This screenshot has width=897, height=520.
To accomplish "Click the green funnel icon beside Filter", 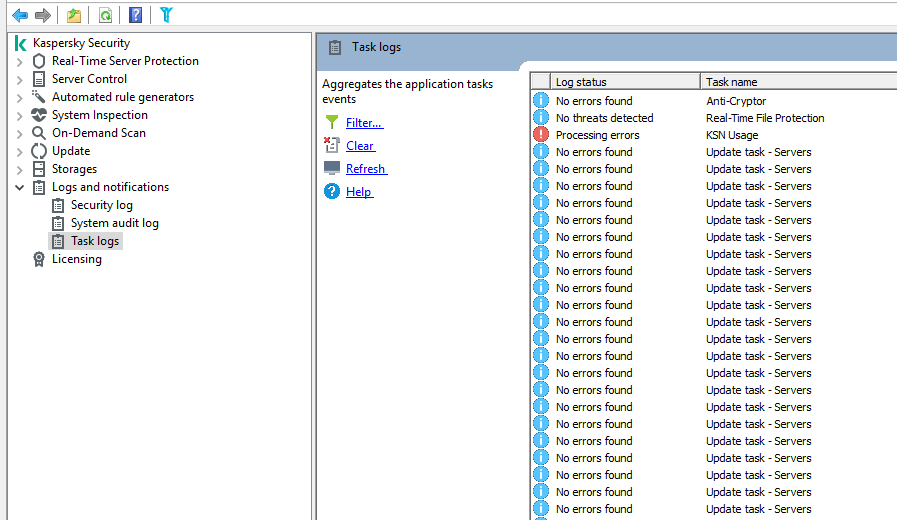I will pos(332,122).
